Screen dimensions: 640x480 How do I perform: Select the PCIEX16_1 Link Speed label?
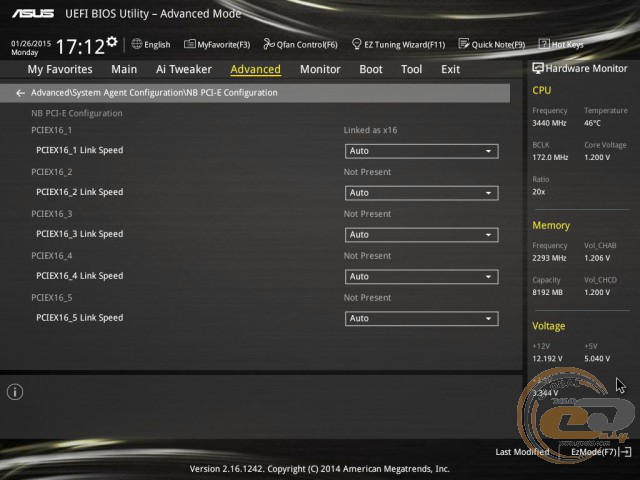[80, 150]
